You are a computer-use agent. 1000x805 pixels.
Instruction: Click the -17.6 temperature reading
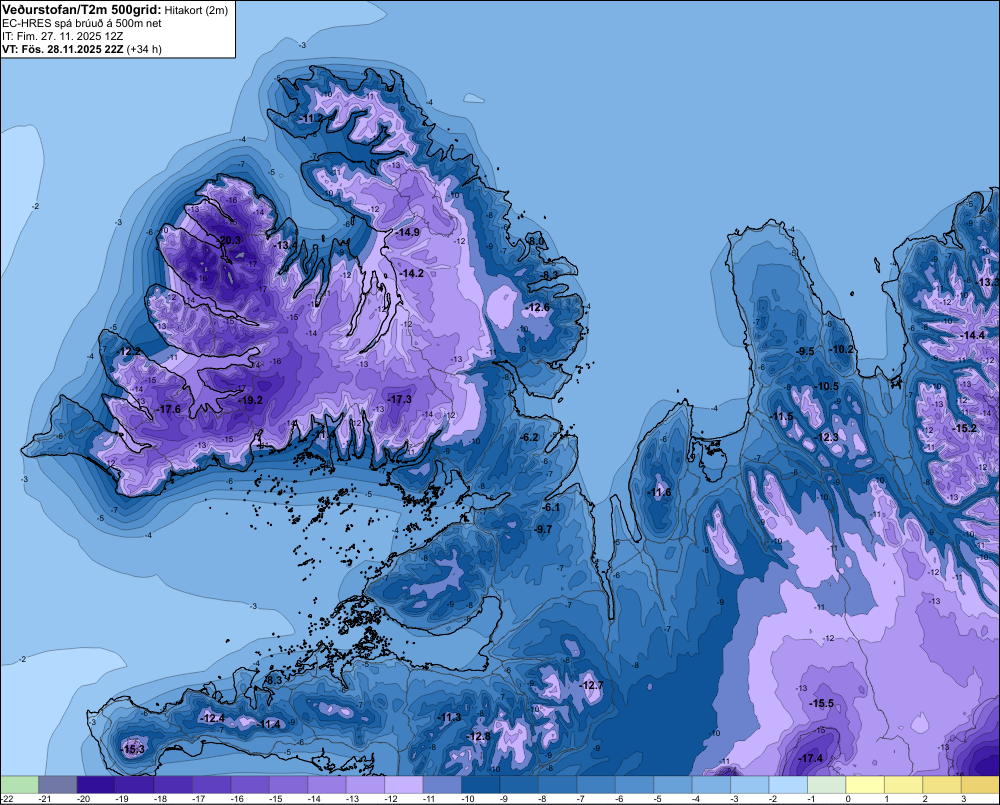(x=168, y=410)
